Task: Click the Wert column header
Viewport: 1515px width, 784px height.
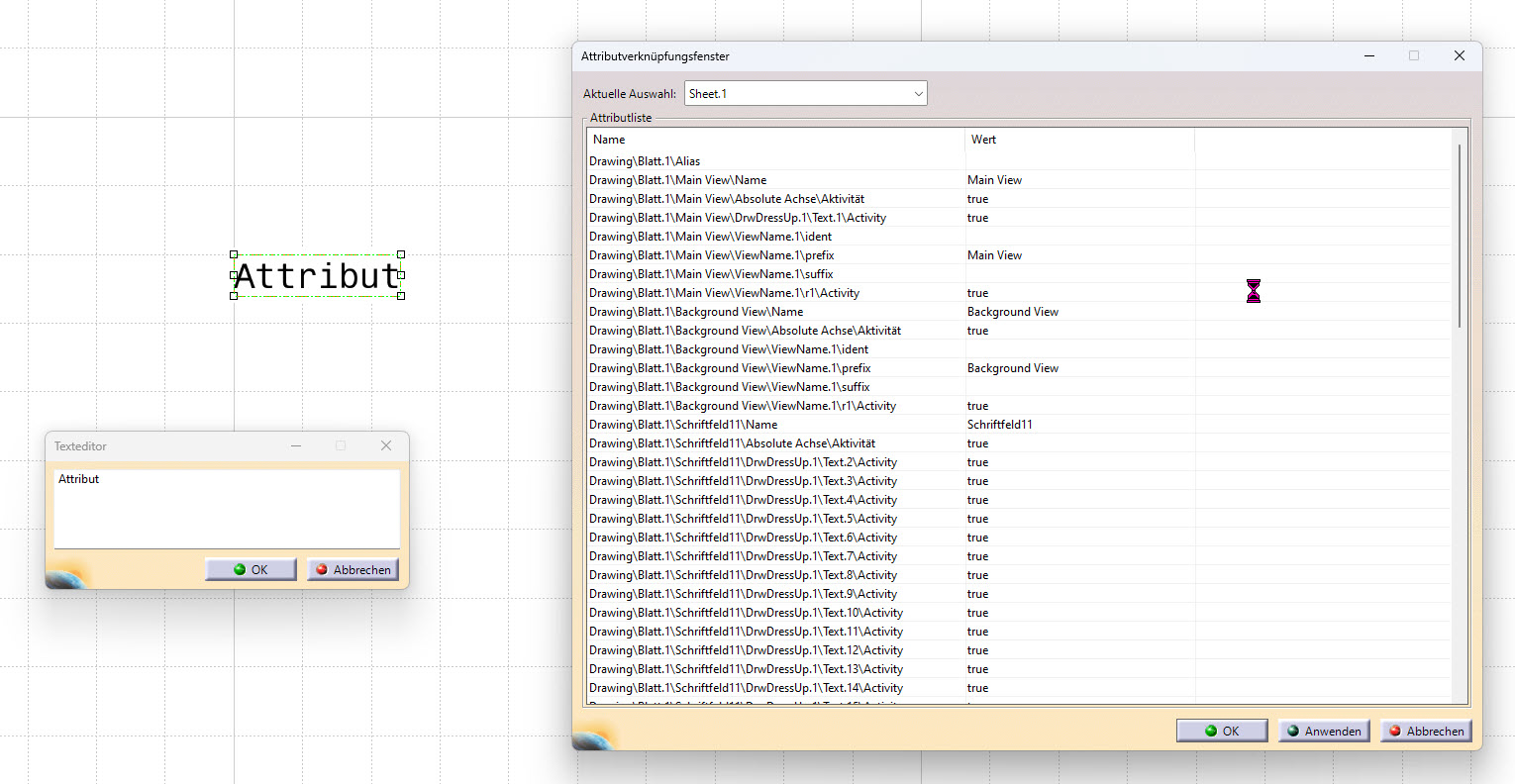Action: tap(1080, 140)
